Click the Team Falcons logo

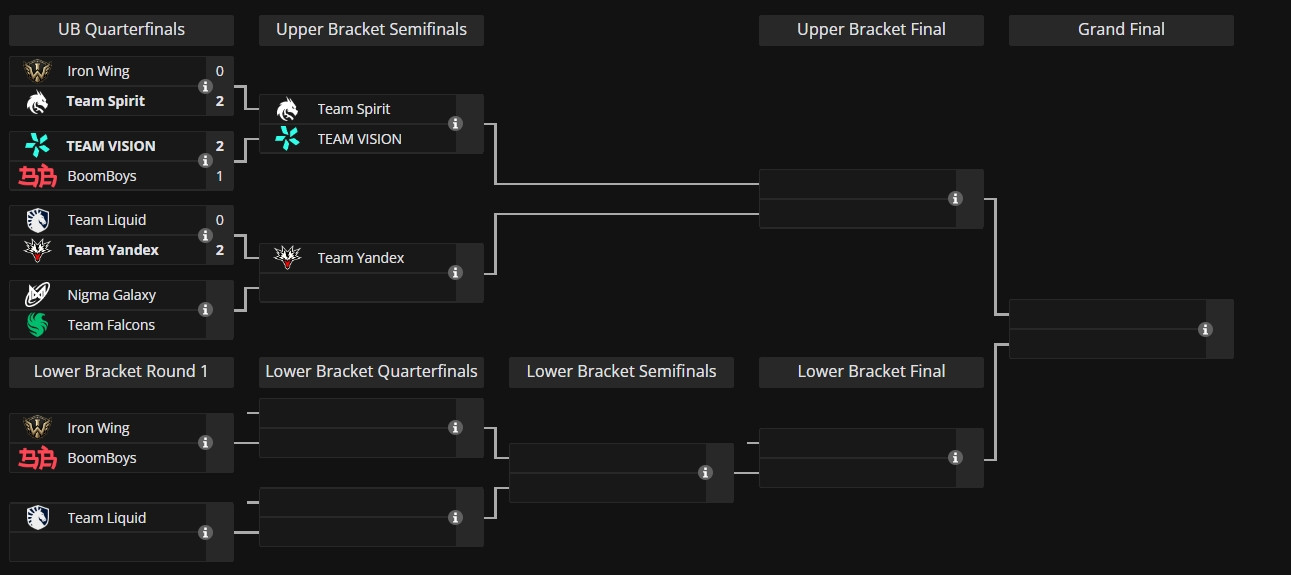(36, 325)
